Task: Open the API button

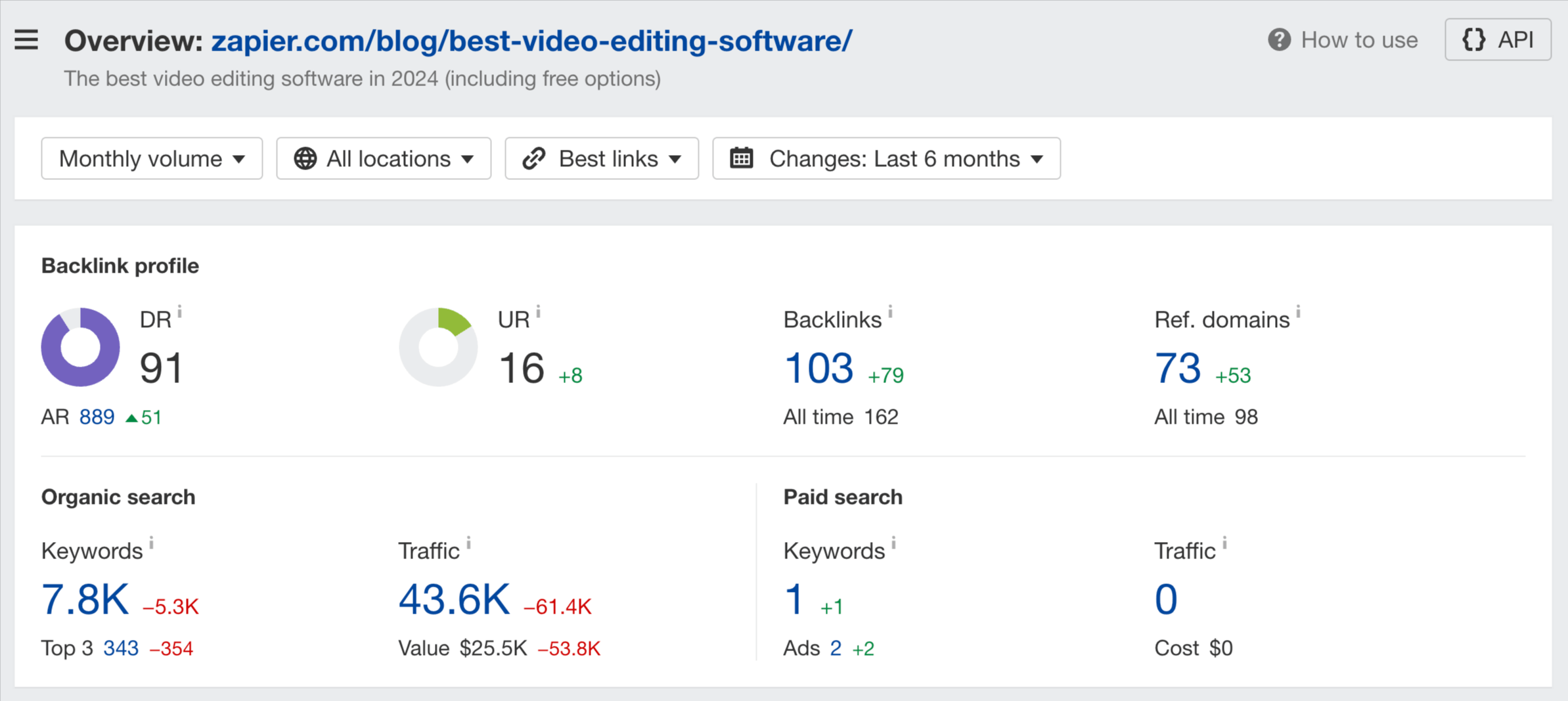Action: [1498, 40]
